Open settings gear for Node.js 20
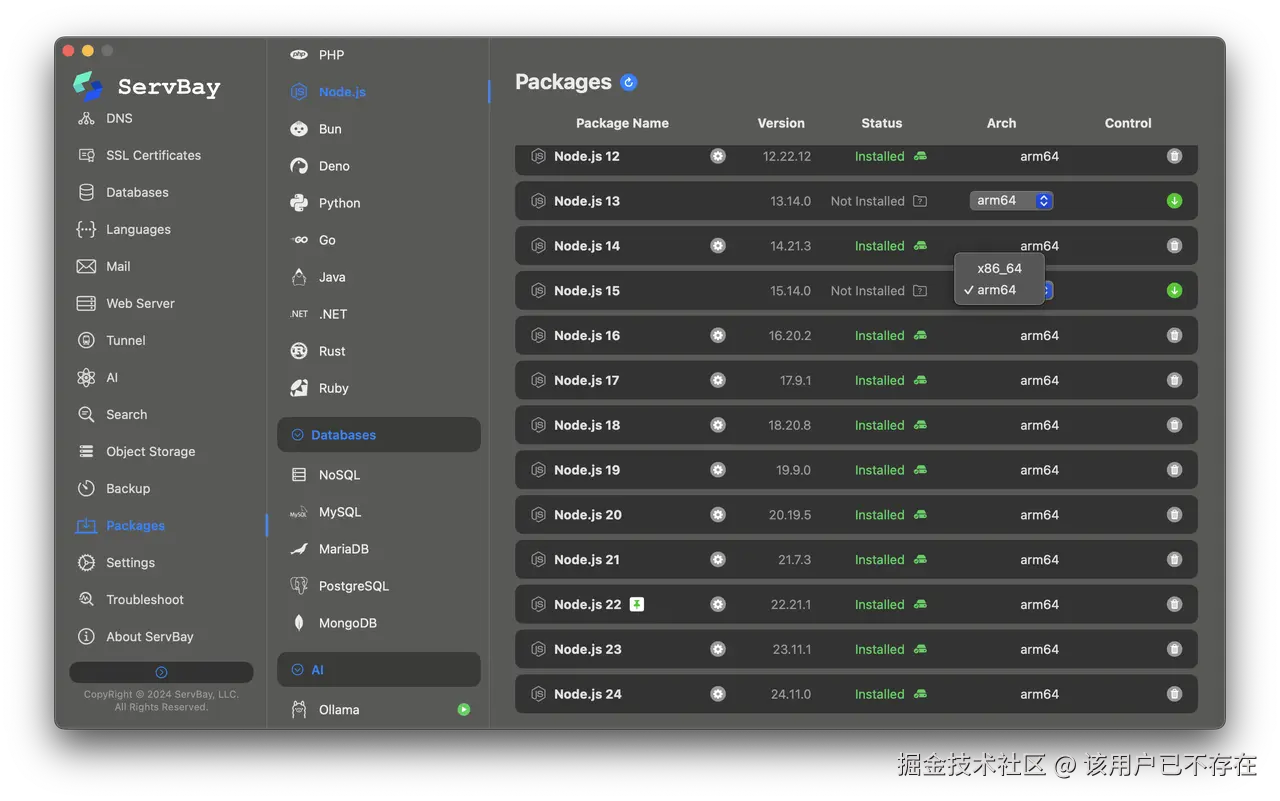The height and width of the screenshot is (801, 1280). pyautogui.click(x=718, y=515)
